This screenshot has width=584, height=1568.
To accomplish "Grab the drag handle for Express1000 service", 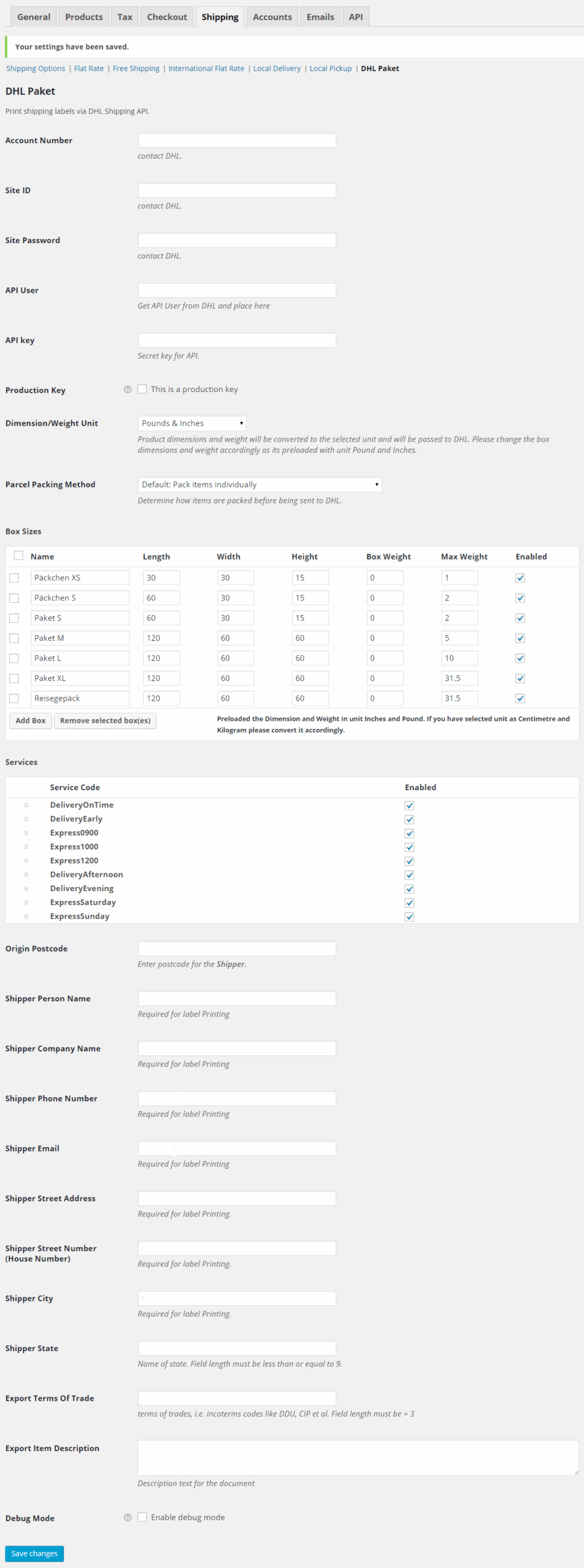I will (x=26, y=846).
